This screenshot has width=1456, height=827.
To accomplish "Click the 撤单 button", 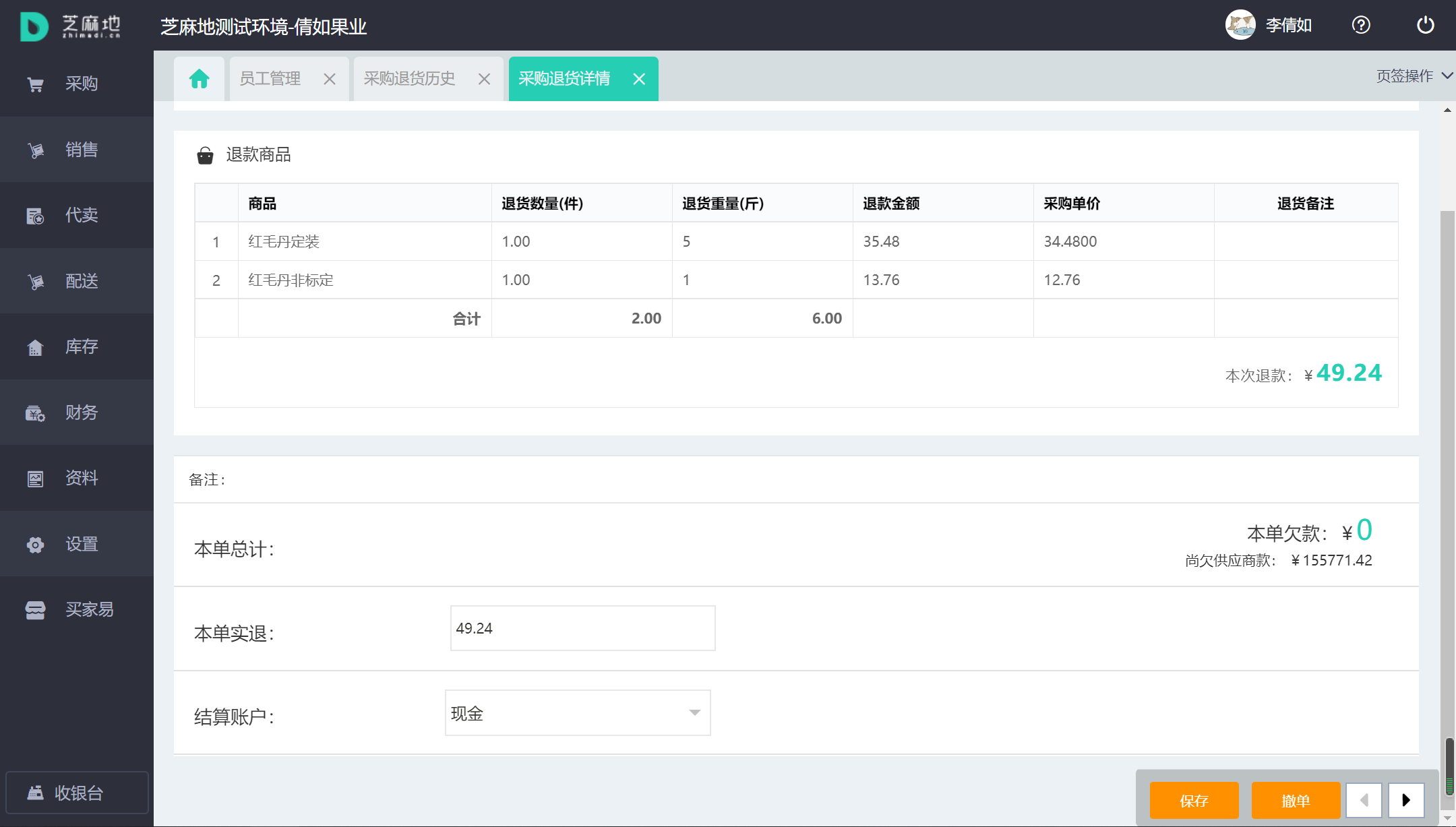I will [1296, 800].
